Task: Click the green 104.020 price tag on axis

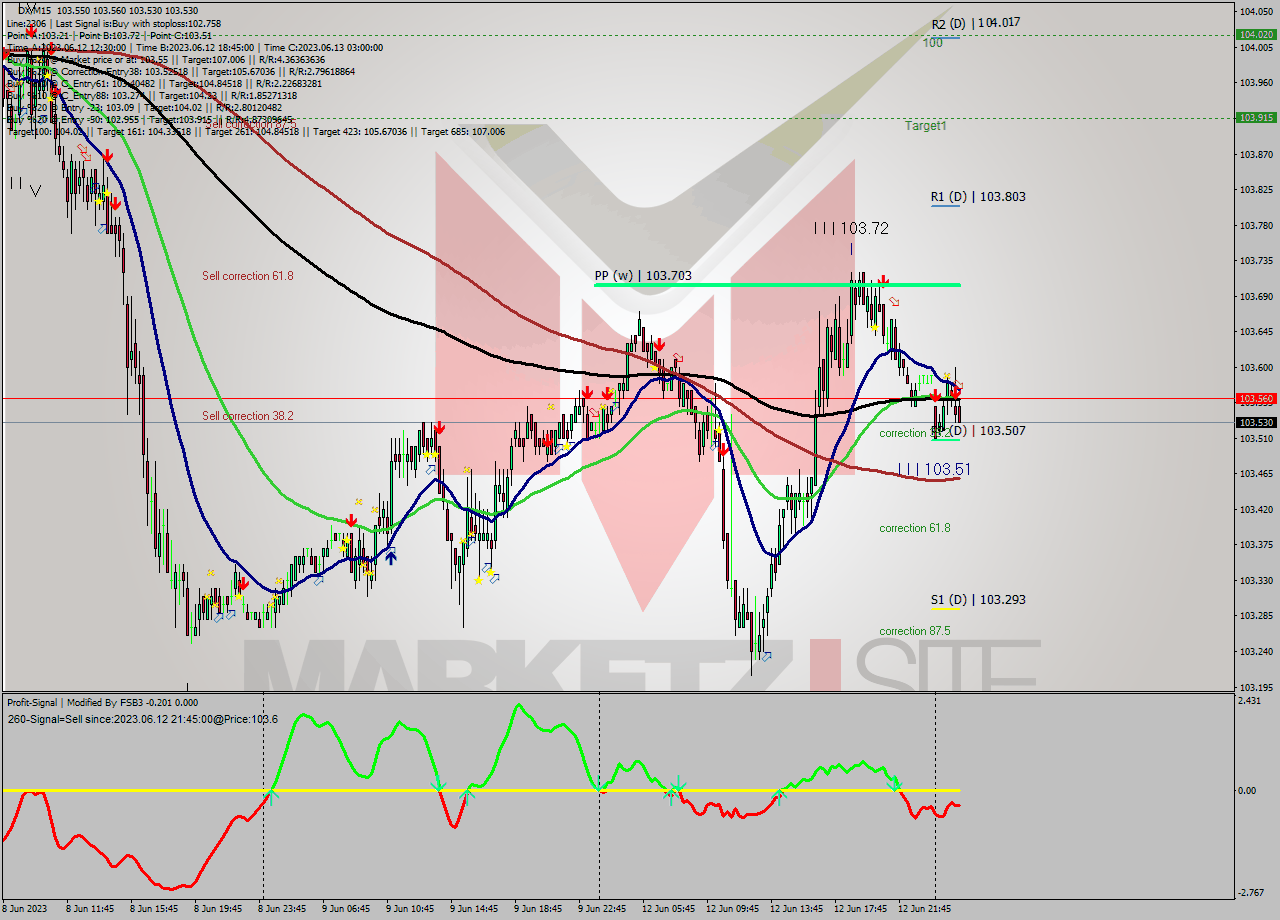Action: pos(1256,34)
